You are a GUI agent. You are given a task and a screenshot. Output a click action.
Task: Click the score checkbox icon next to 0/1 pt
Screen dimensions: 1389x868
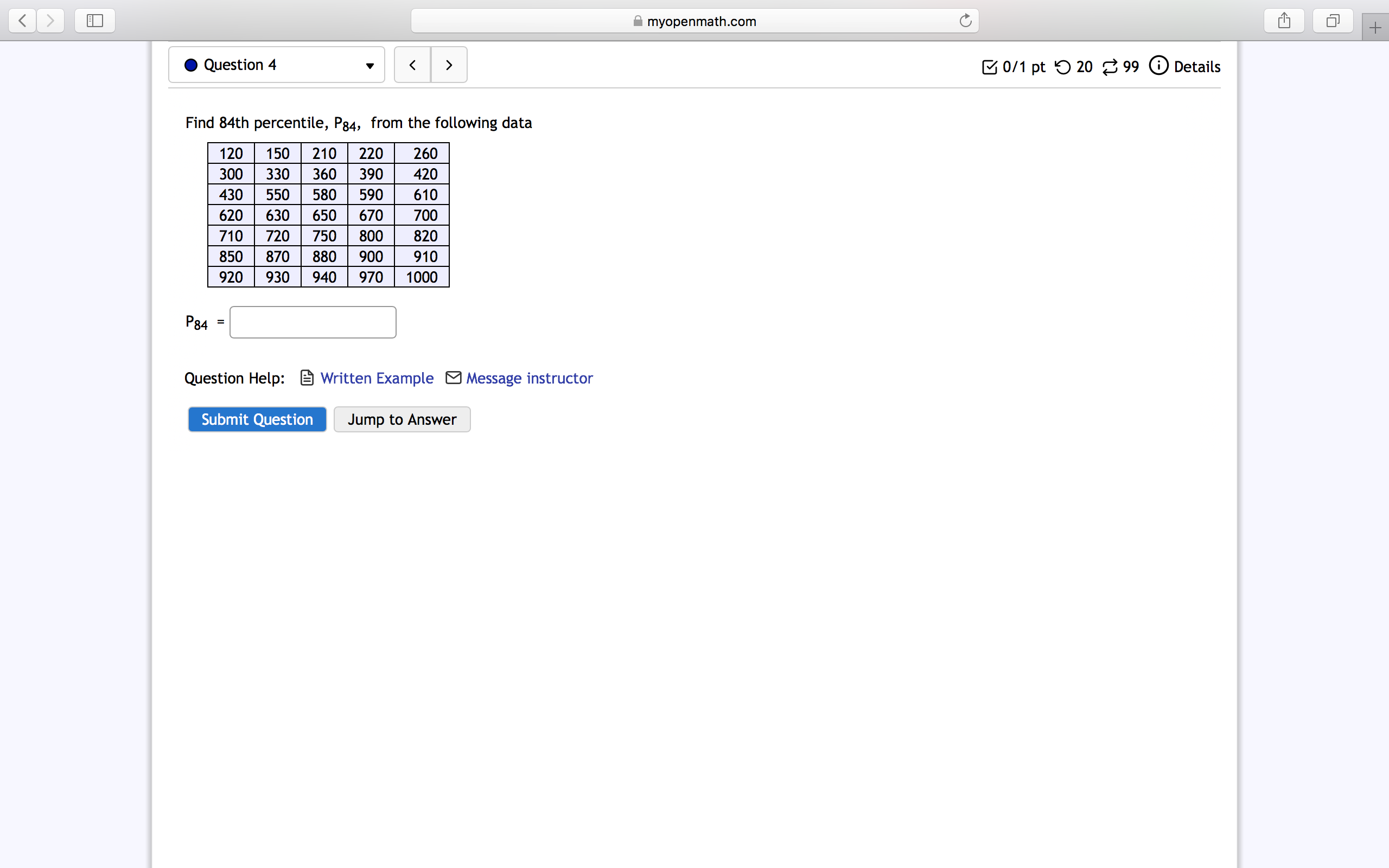tap(989, 67)
